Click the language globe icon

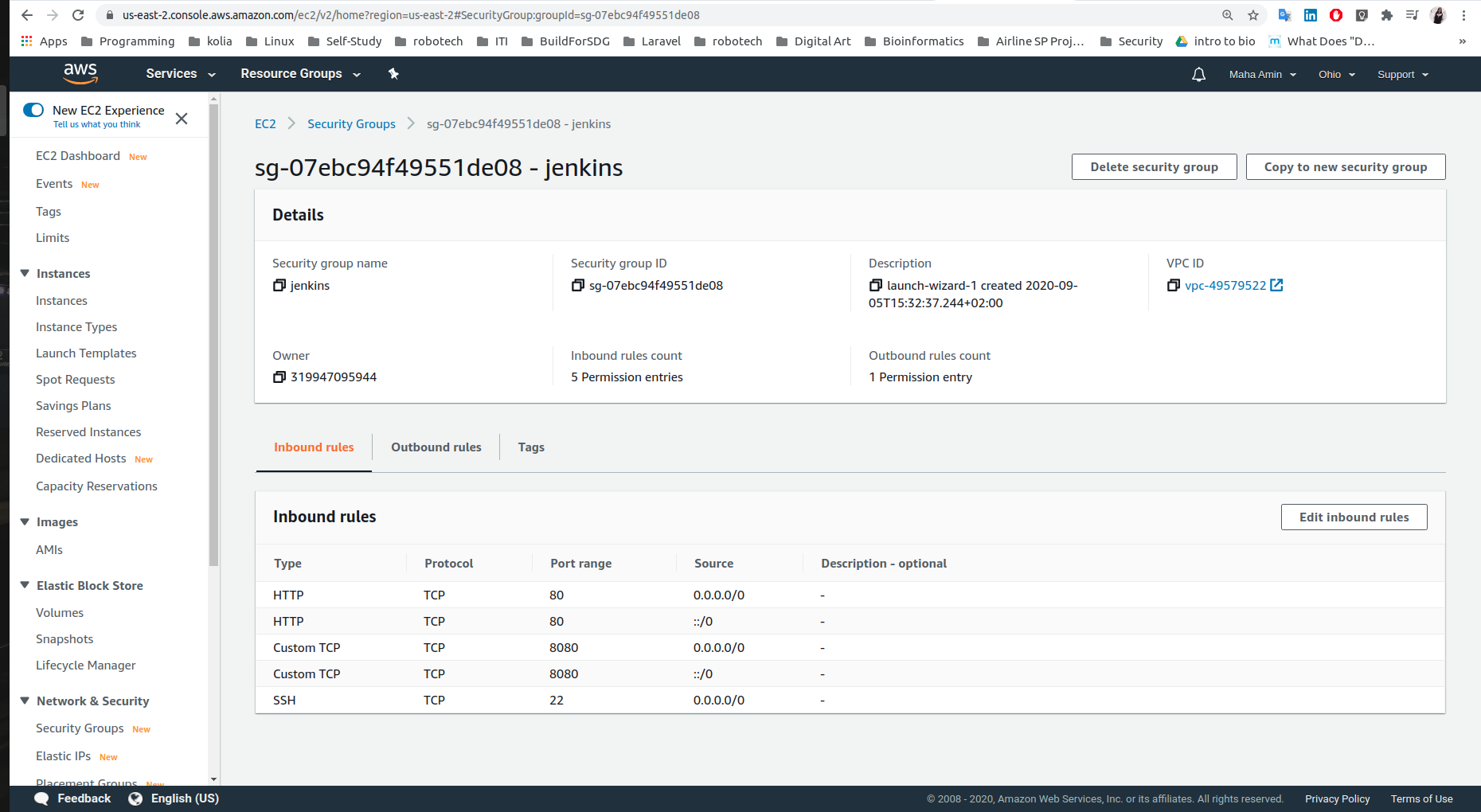tap(135, 798)
